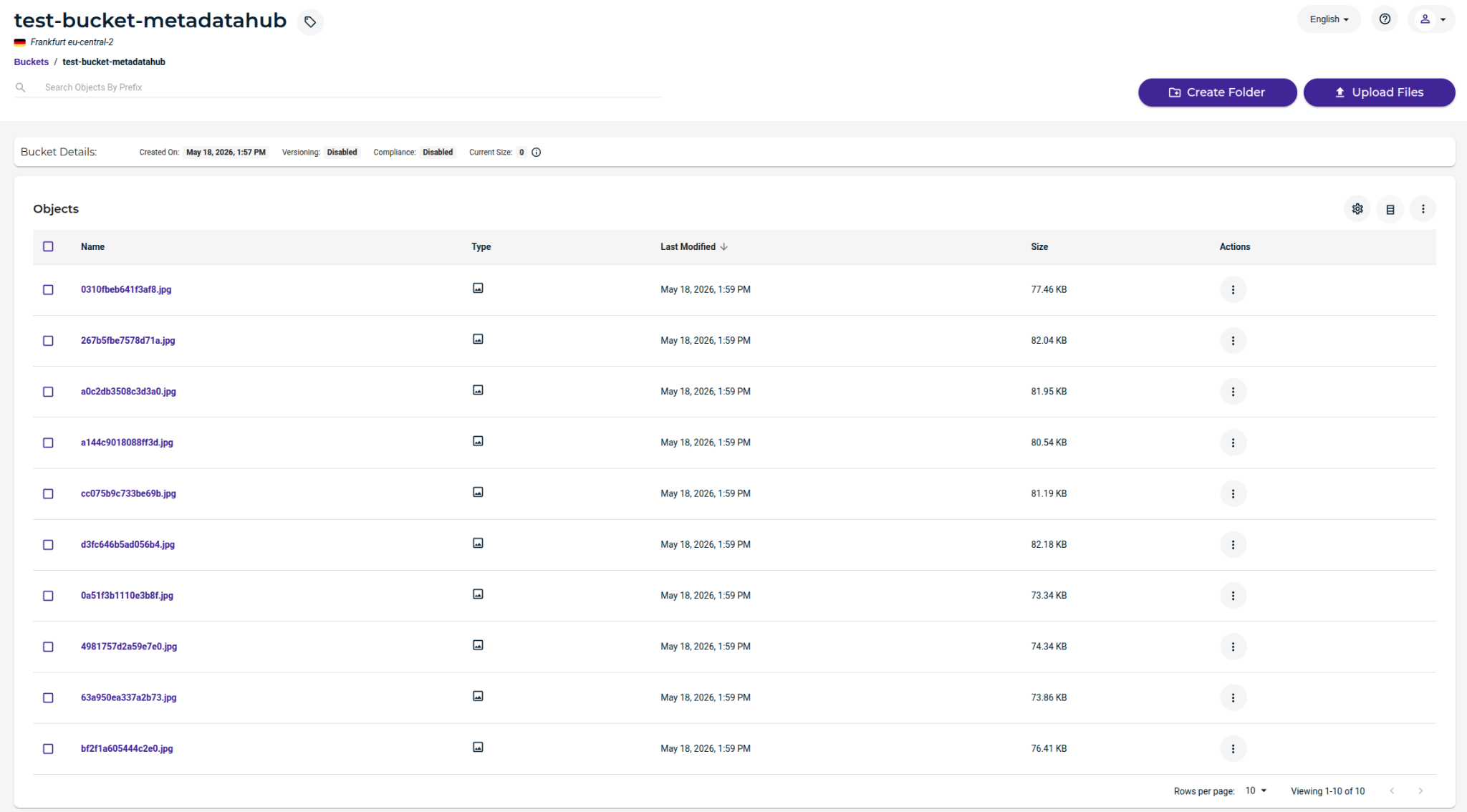The image size is (1467, 812).
Task: Open the Rows per page dropdown
Action: click(x=1256, y=791)
